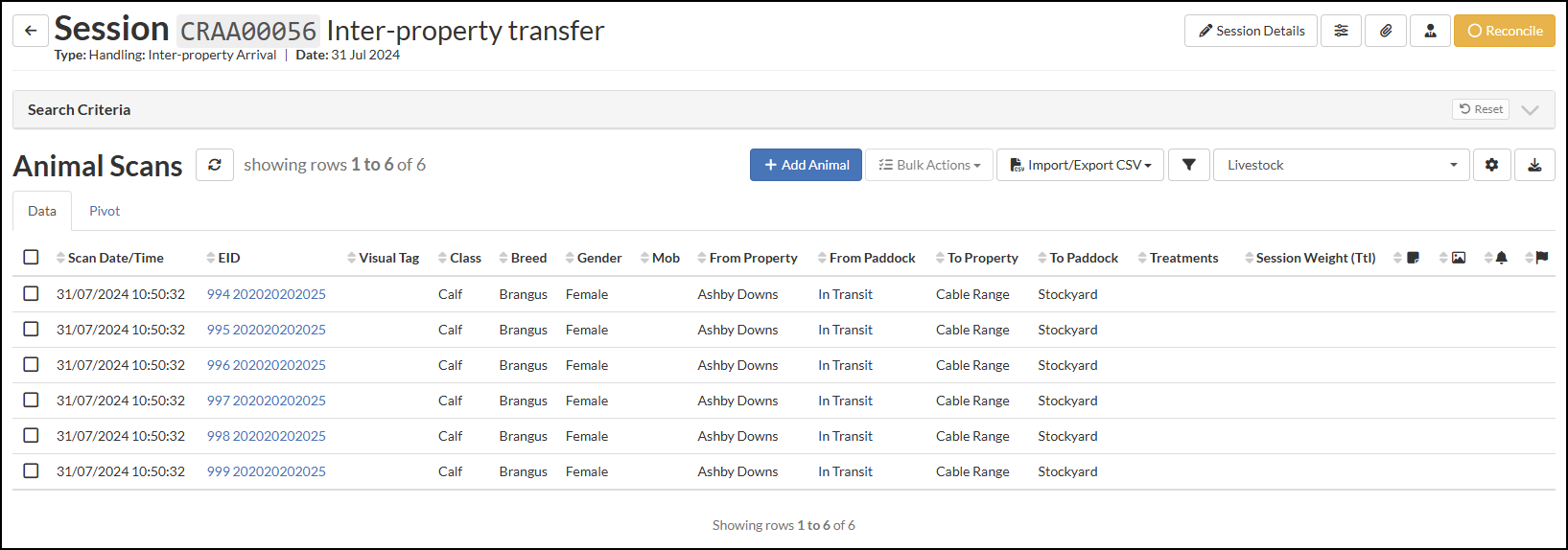Open the Import/Export CSV dropdown

[1080, 165]
